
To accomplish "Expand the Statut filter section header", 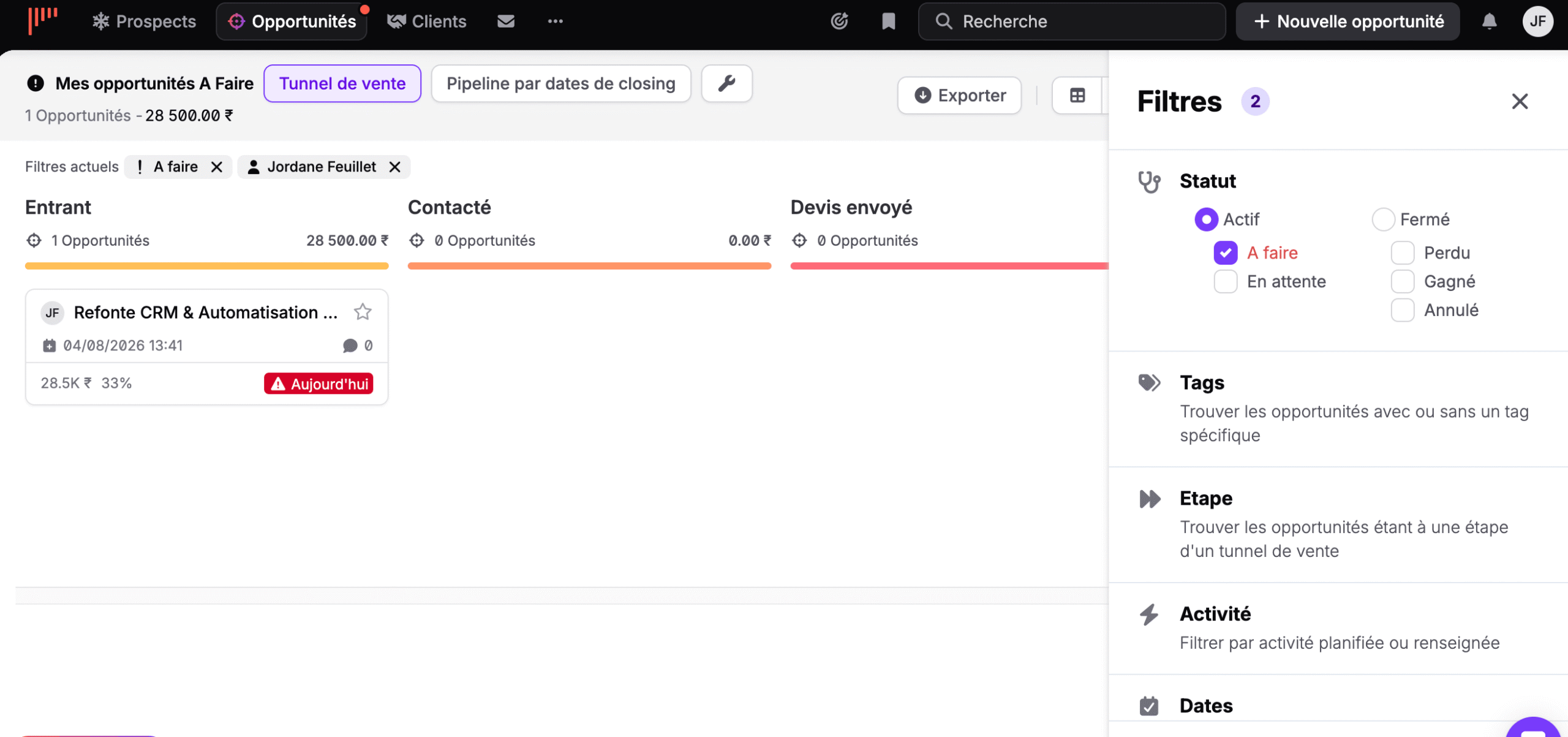I will (x=1207, y=181).
